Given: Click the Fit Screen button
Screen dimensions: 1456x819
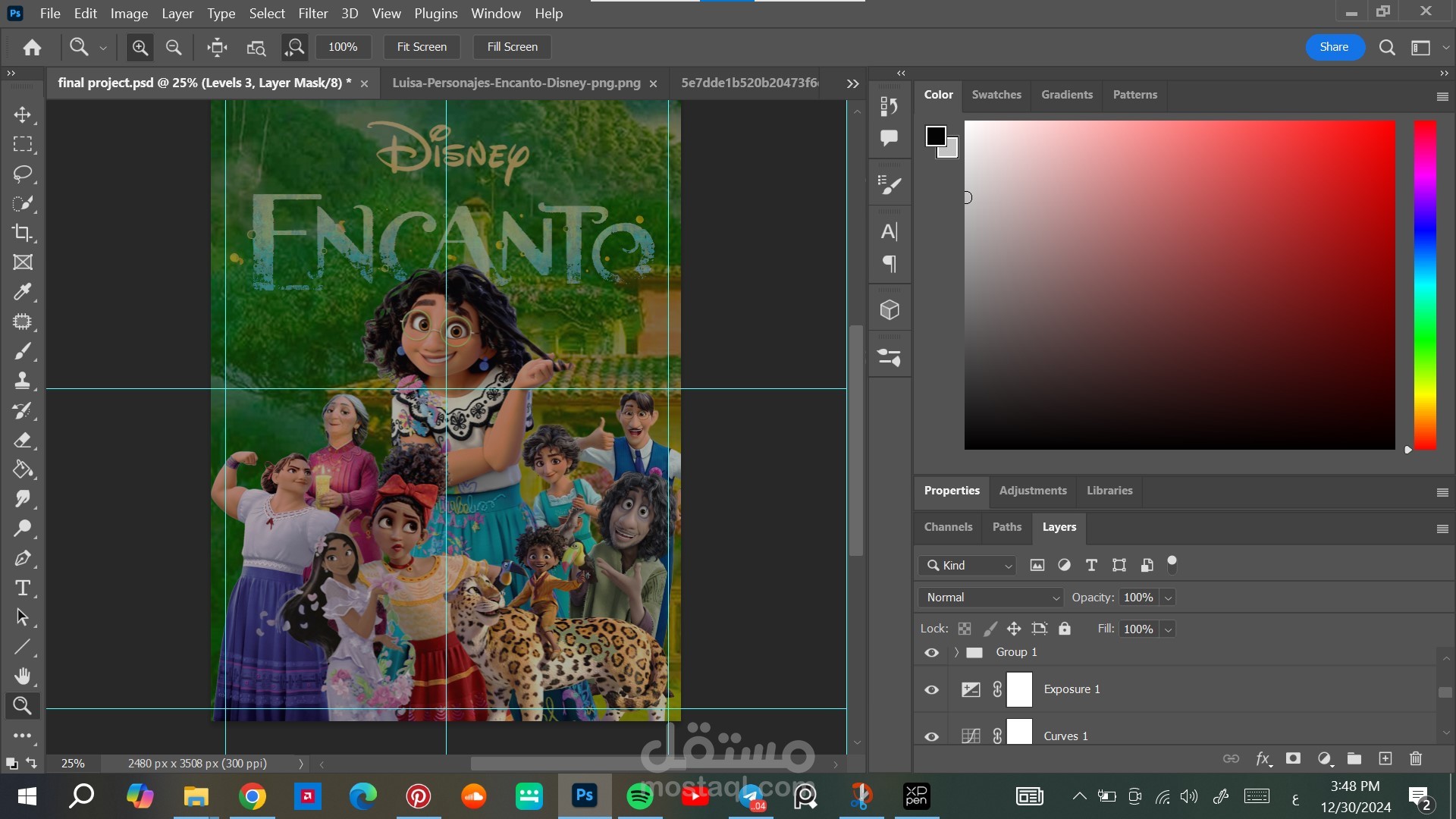Looking at the screenshot, I should [422, 47].
